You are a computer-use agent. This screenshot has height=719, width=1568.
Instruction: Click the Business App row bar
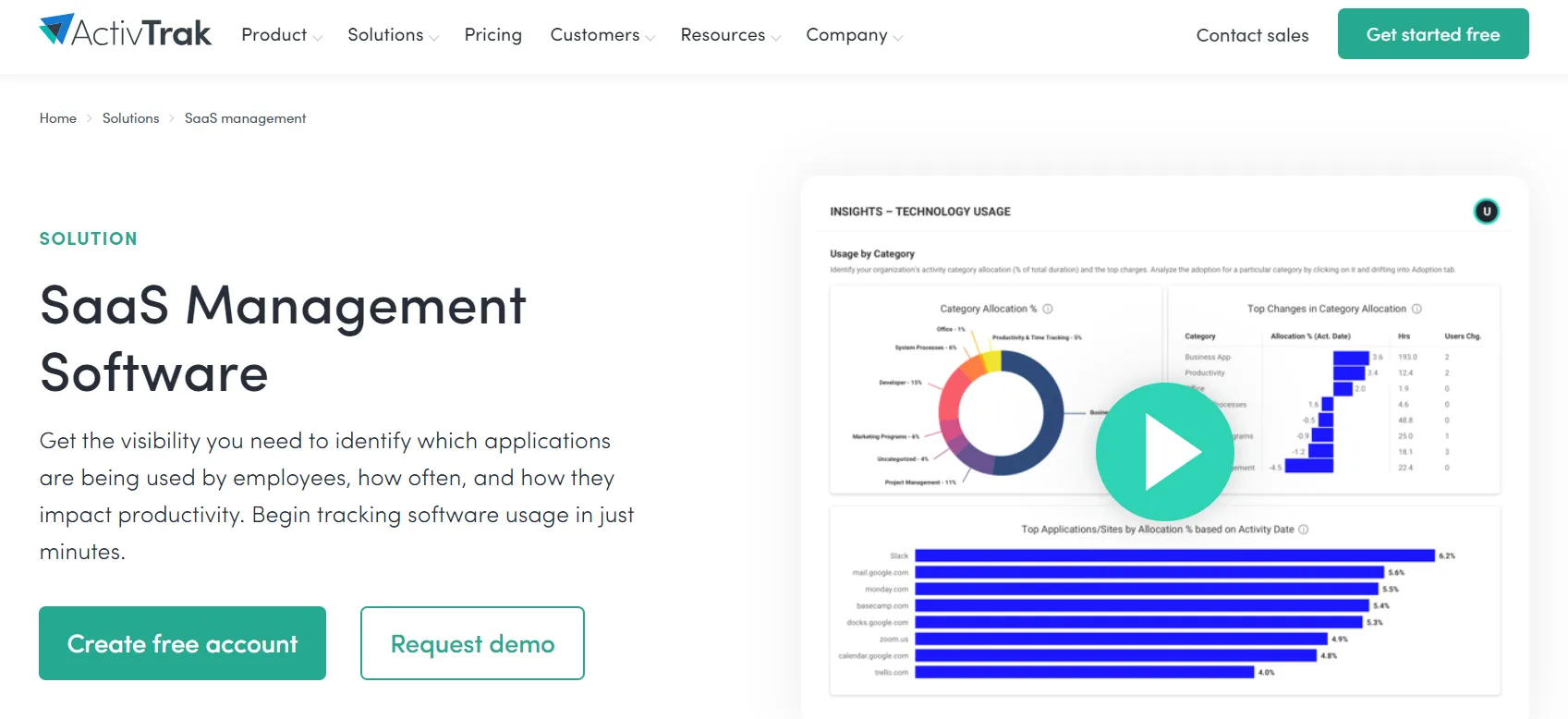[1351, 357]
